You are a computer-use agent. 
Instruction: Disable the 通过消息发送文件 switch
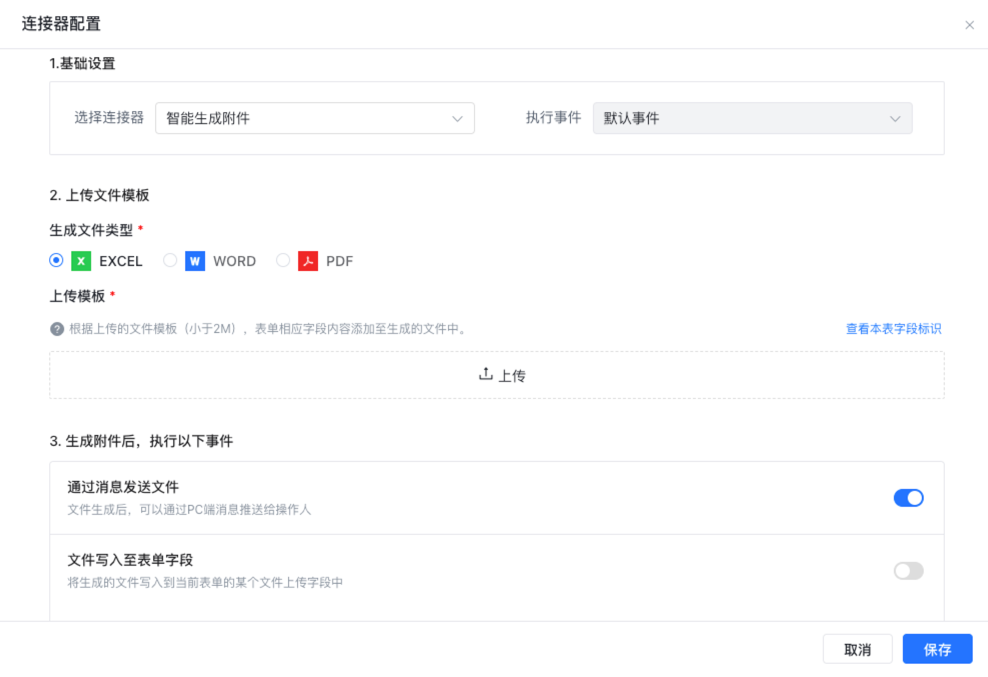tap(908, 498)
